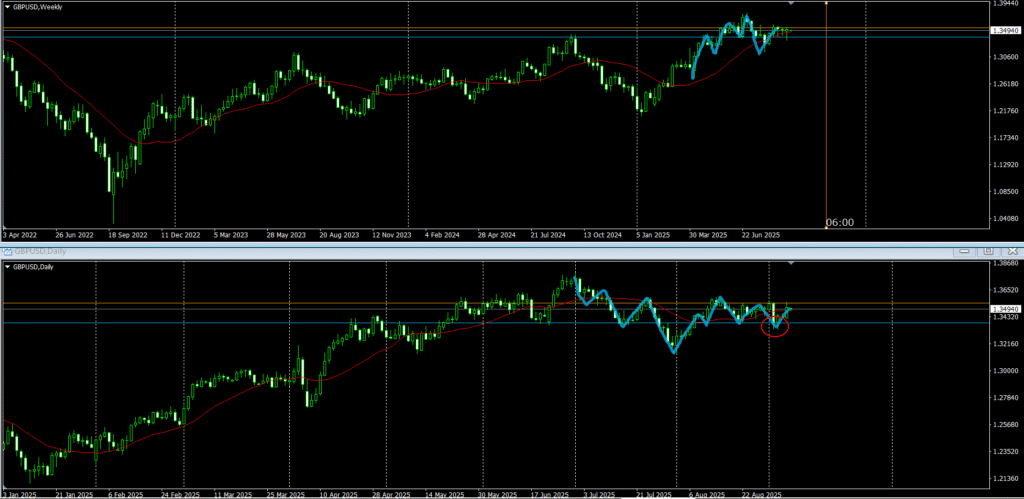Click the 1.21760 price level on Weekly axis
This screenshot has height=499, width=1024.
click(1006, 111)
